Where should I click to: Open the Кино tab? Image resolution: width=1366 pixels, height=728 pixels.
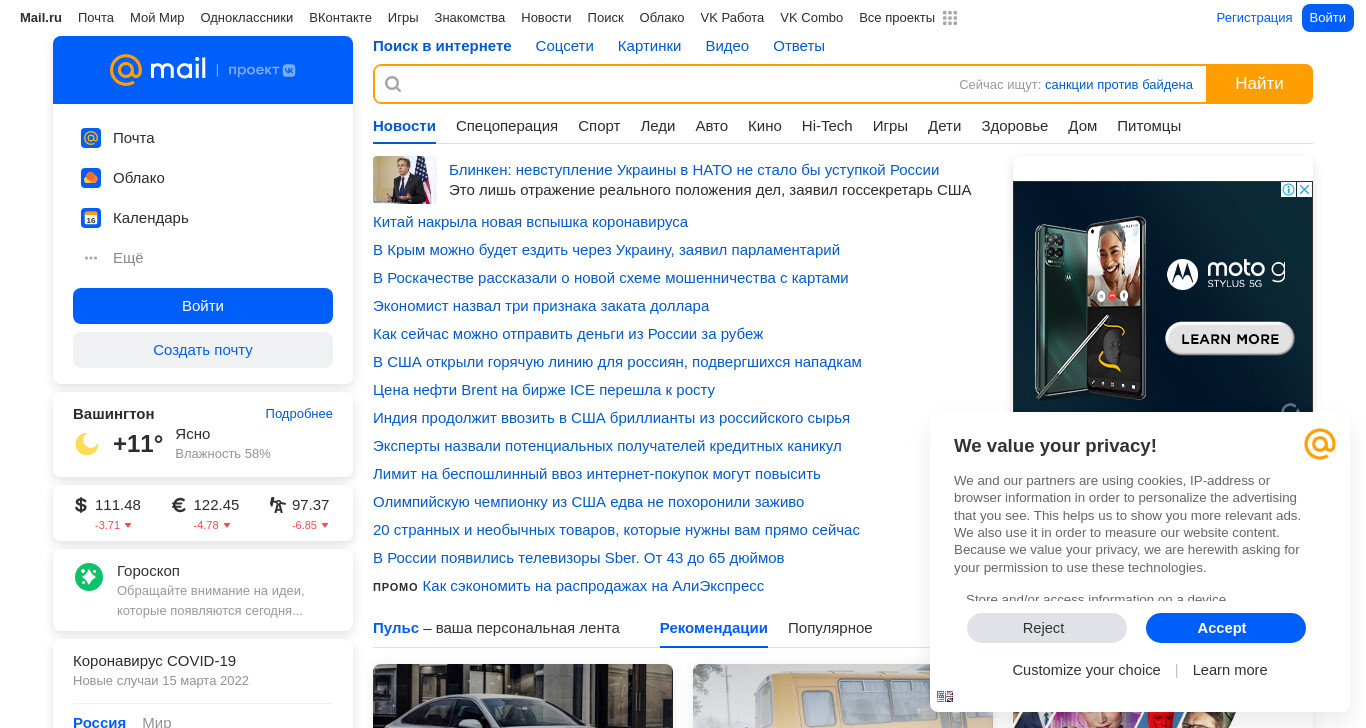765,126
